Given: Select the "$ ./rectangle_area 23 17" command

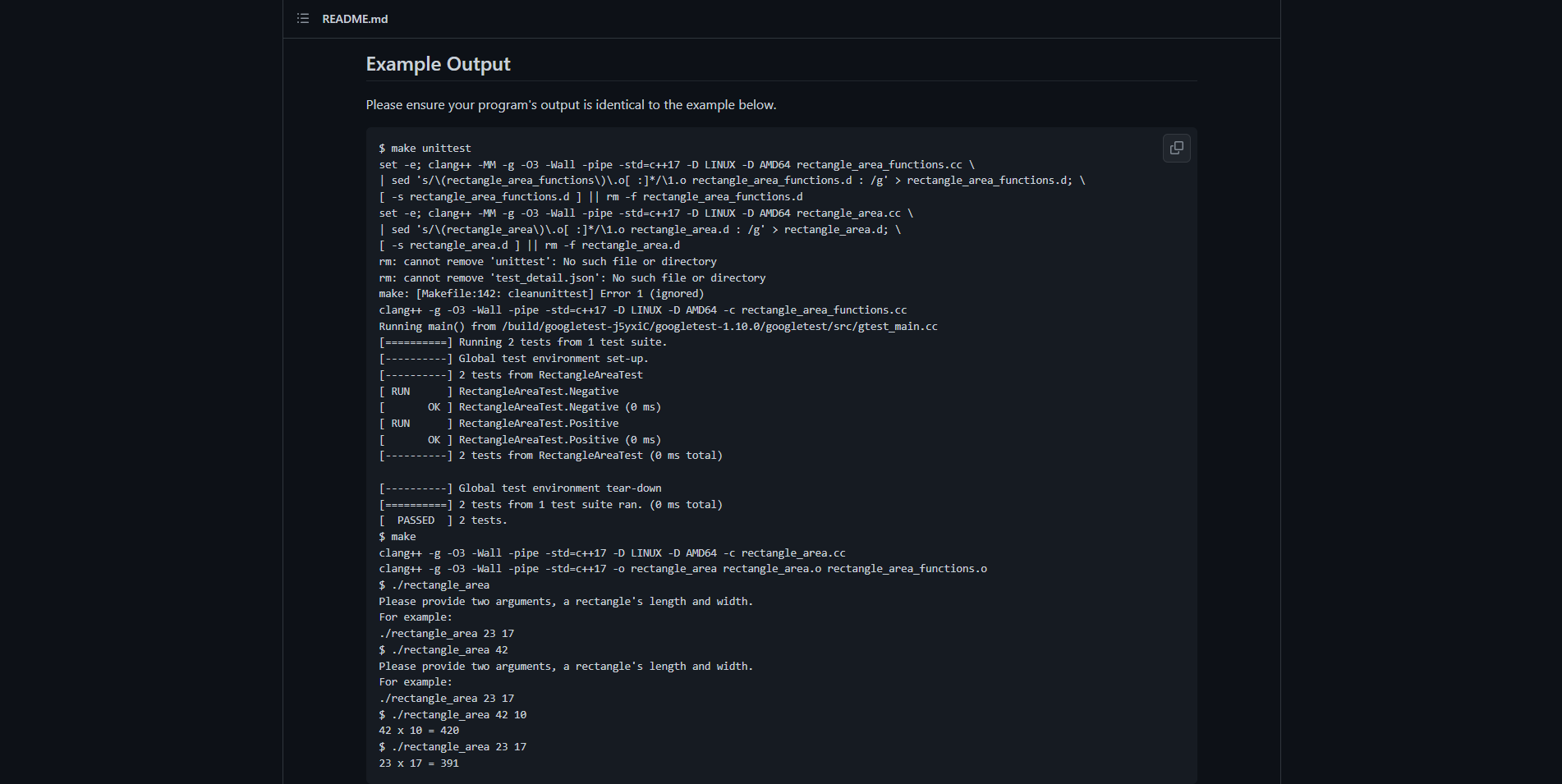Looking at the screenshot, I should coord(453,746).
